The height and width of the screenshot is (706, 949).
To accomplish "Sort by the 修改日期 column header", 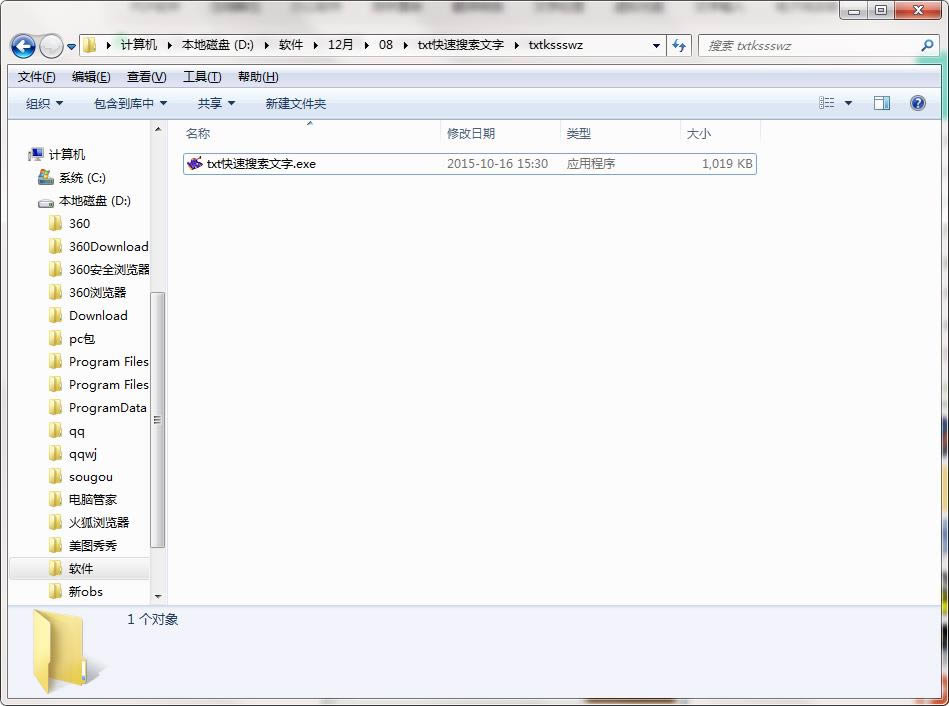I will click(471, 133).
